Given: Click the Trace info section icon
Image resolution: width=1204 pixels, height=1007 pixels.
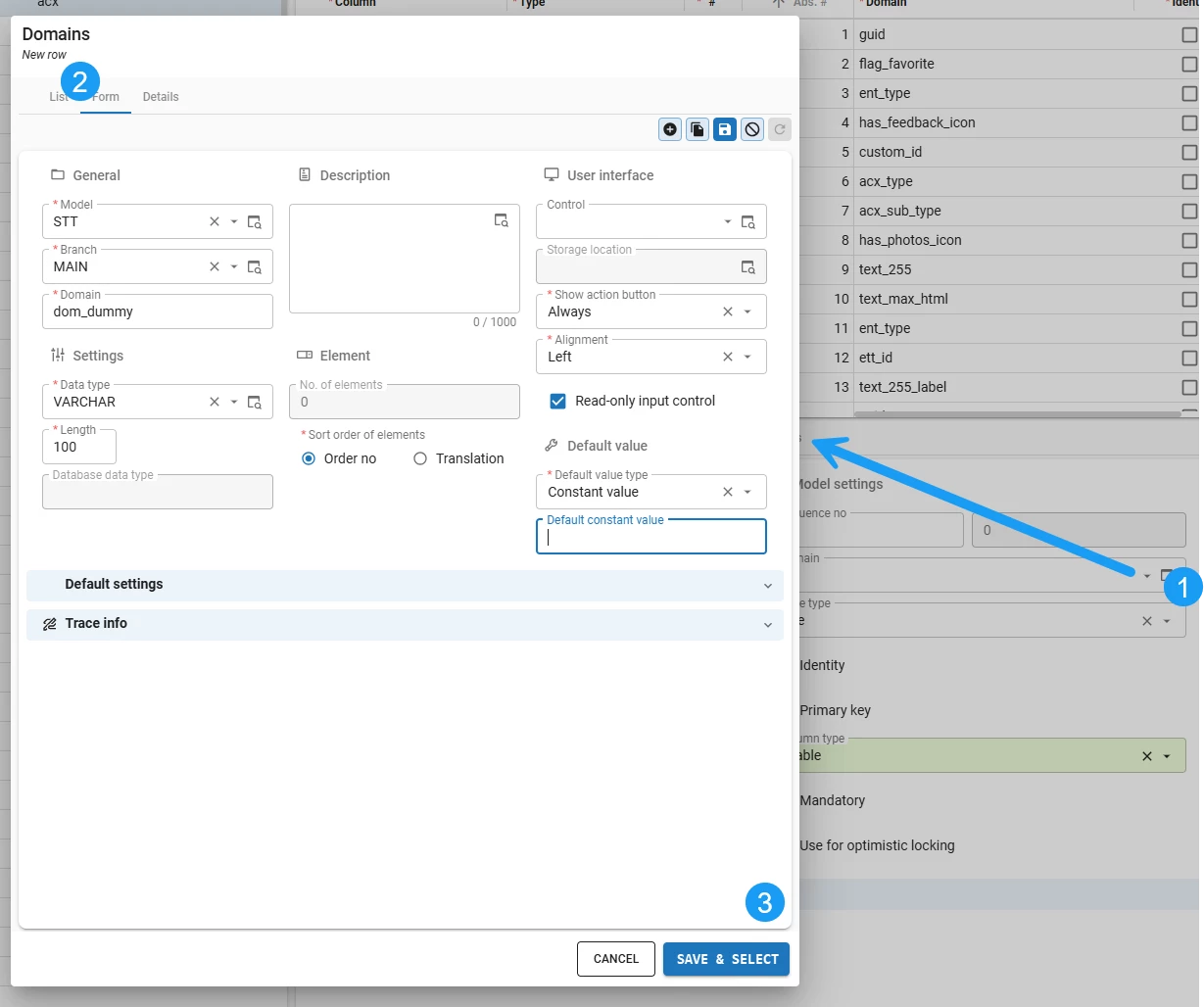Looking at the screenshot, I should coord(49,624).
